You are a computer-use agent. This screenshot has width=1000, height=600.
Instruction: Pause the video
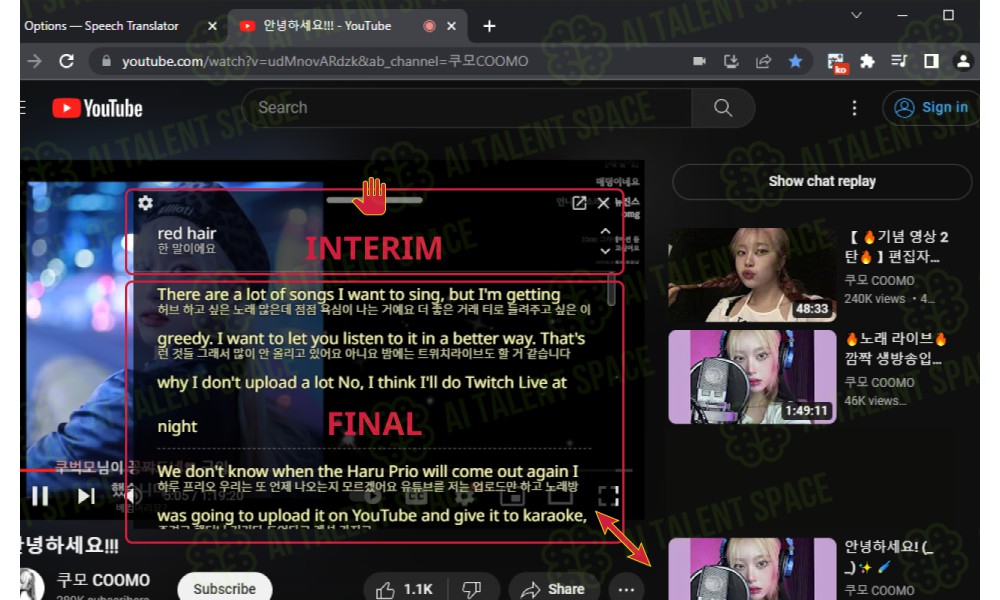pyautogui.click(x=40, y=495)
